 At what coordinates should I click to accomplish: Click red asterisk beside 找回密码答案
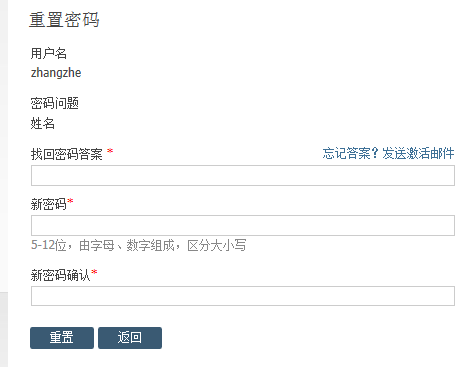110,152
